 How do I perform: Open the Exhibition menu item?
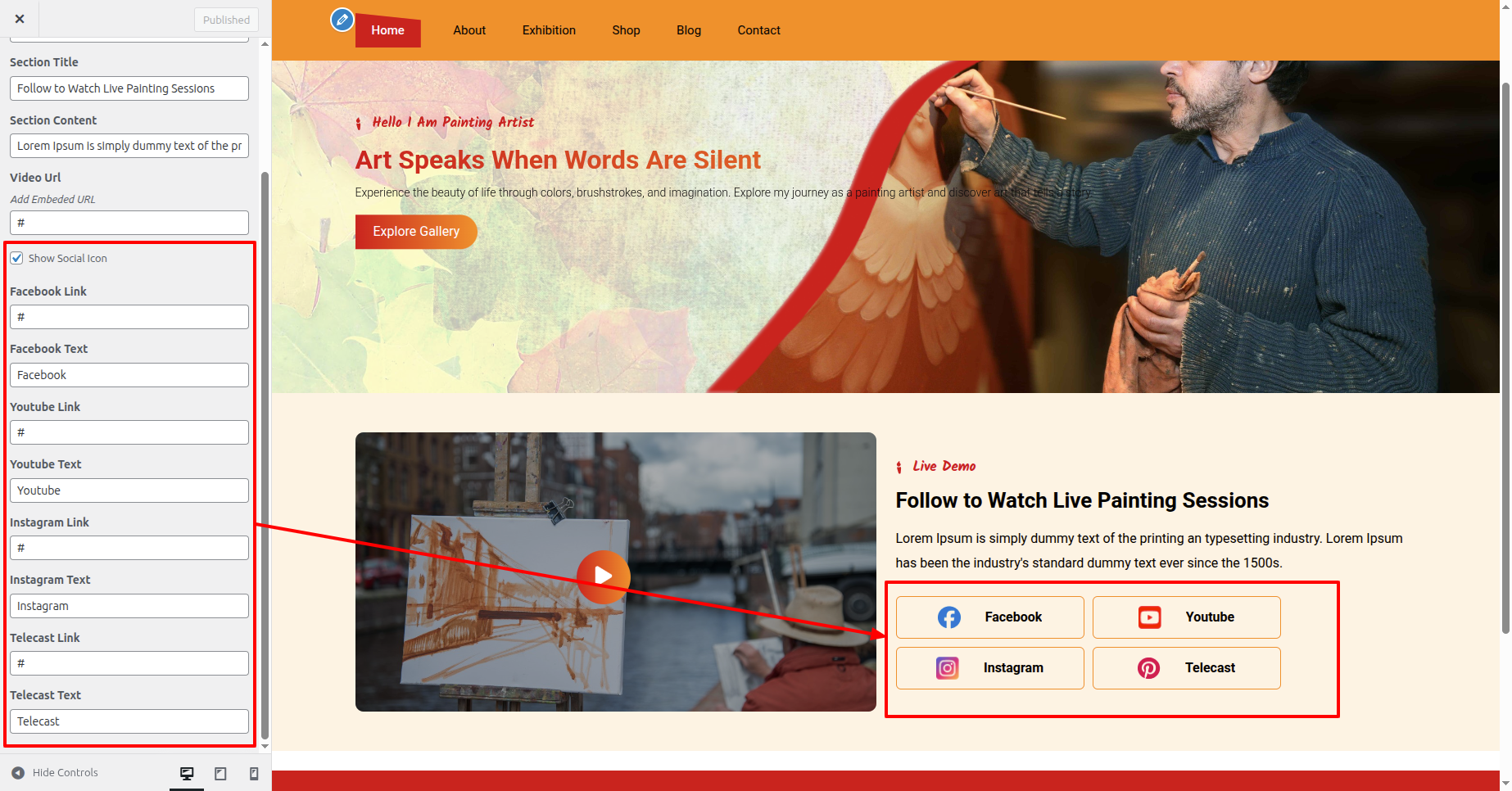click(549, 30)
